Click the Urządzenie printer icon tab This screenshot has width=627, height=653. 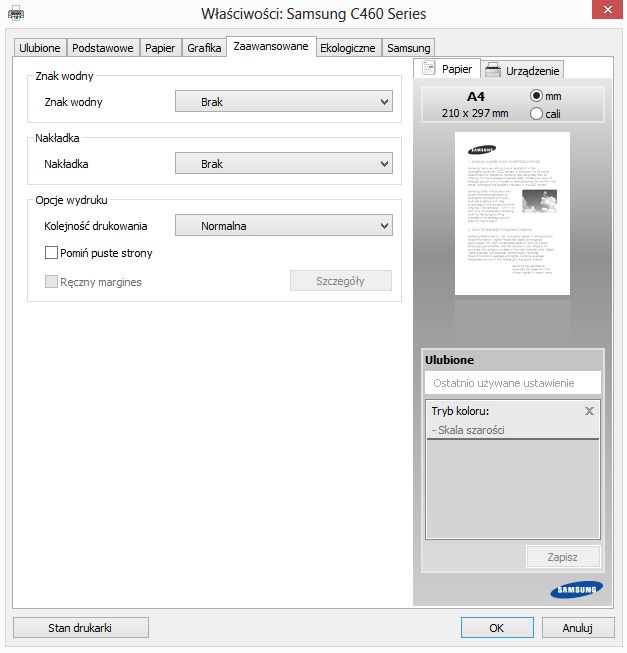pyautogui.click(x=493, y=70)
